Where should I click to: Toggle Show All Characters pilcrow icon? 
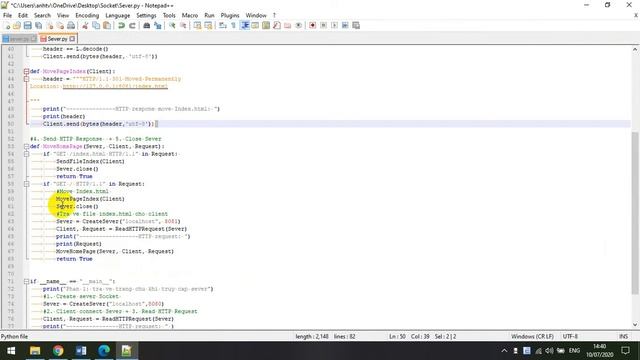coord(233,25)
